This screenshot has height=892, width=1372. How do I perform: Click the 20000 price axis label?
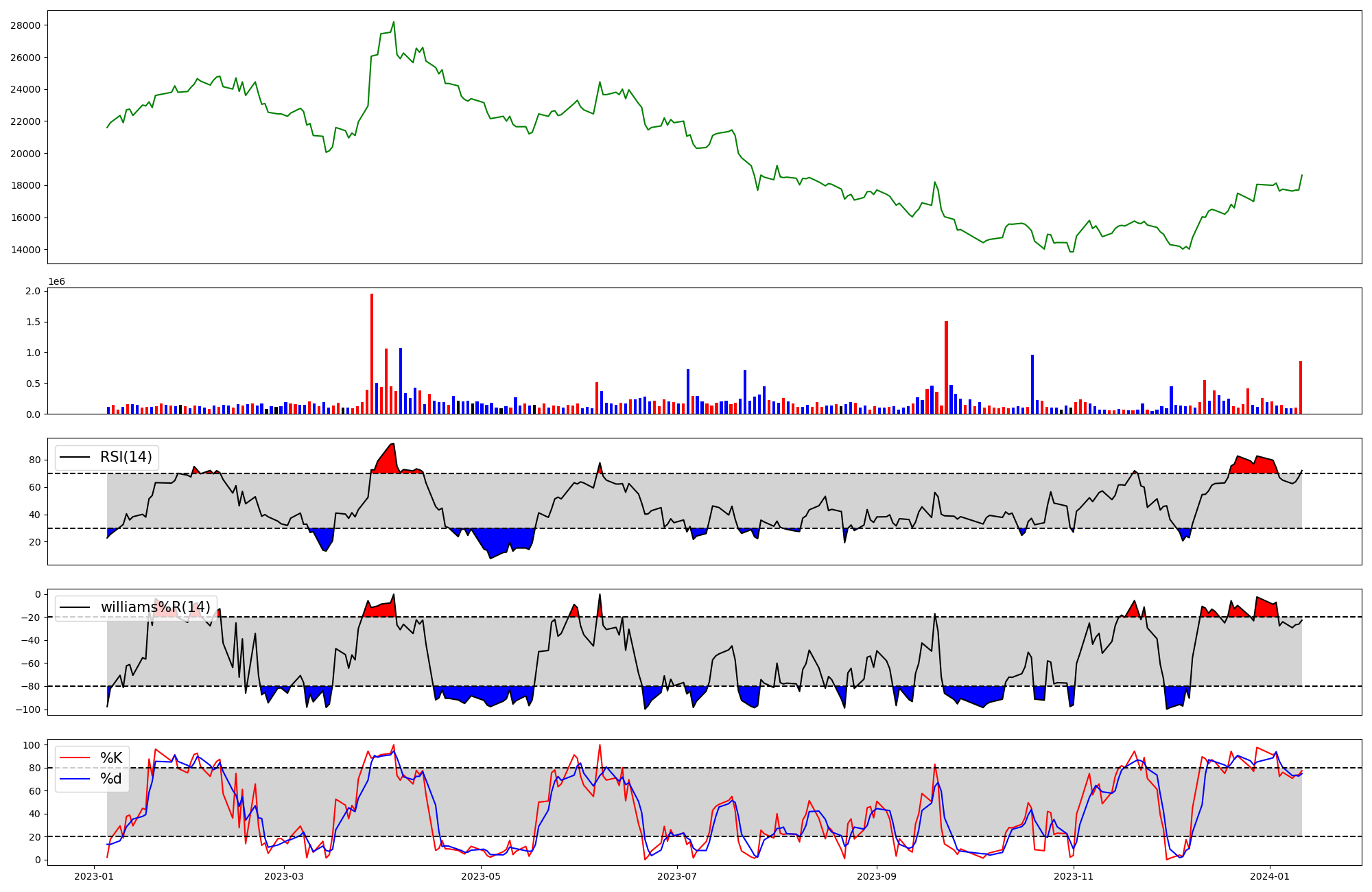tap(25, 154)
